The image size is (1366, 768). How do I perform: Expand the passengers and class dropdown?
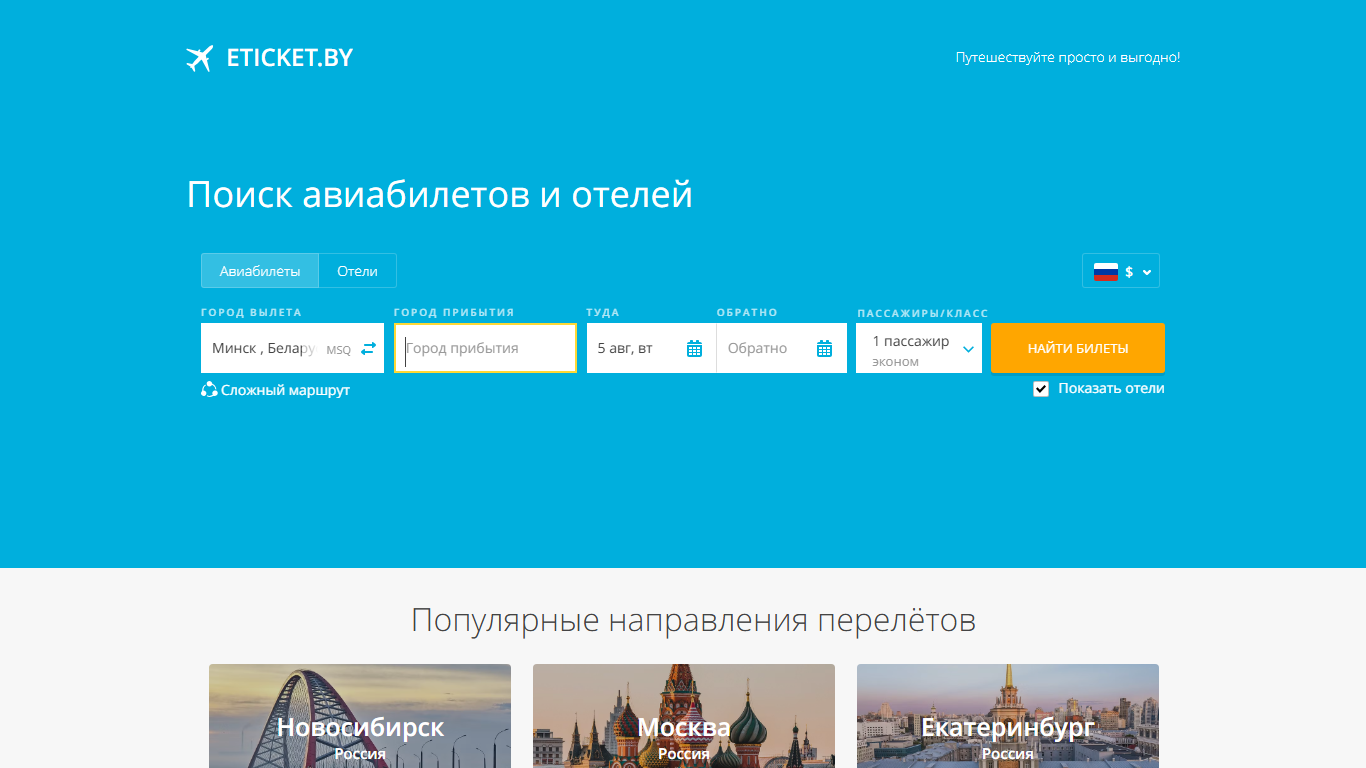coord(919,348)
